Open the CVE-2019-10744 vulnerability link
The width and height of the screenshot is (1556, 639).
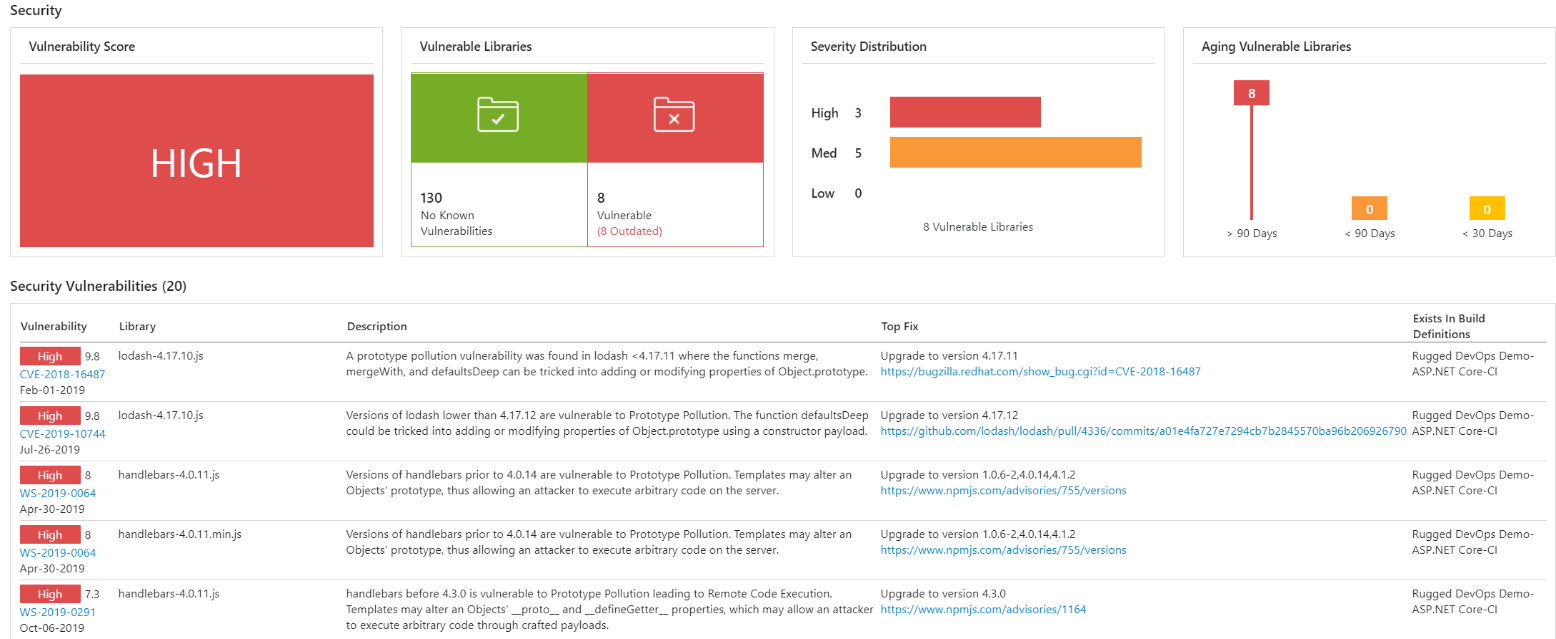click(x=63, y=434)
